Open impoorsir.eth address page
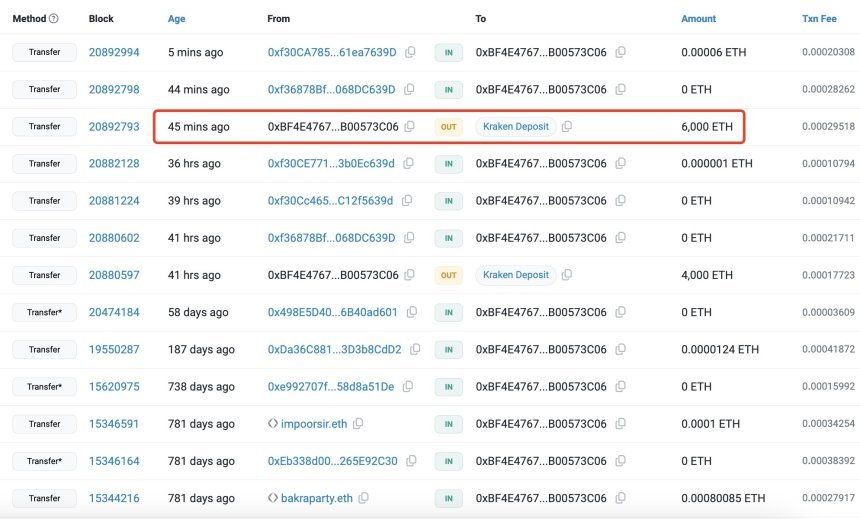860x519 pixels. point(314,424)
